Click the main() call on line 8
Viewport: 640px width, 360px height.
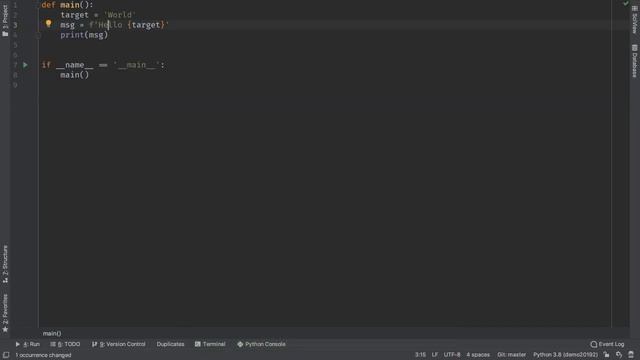(74, 75)
